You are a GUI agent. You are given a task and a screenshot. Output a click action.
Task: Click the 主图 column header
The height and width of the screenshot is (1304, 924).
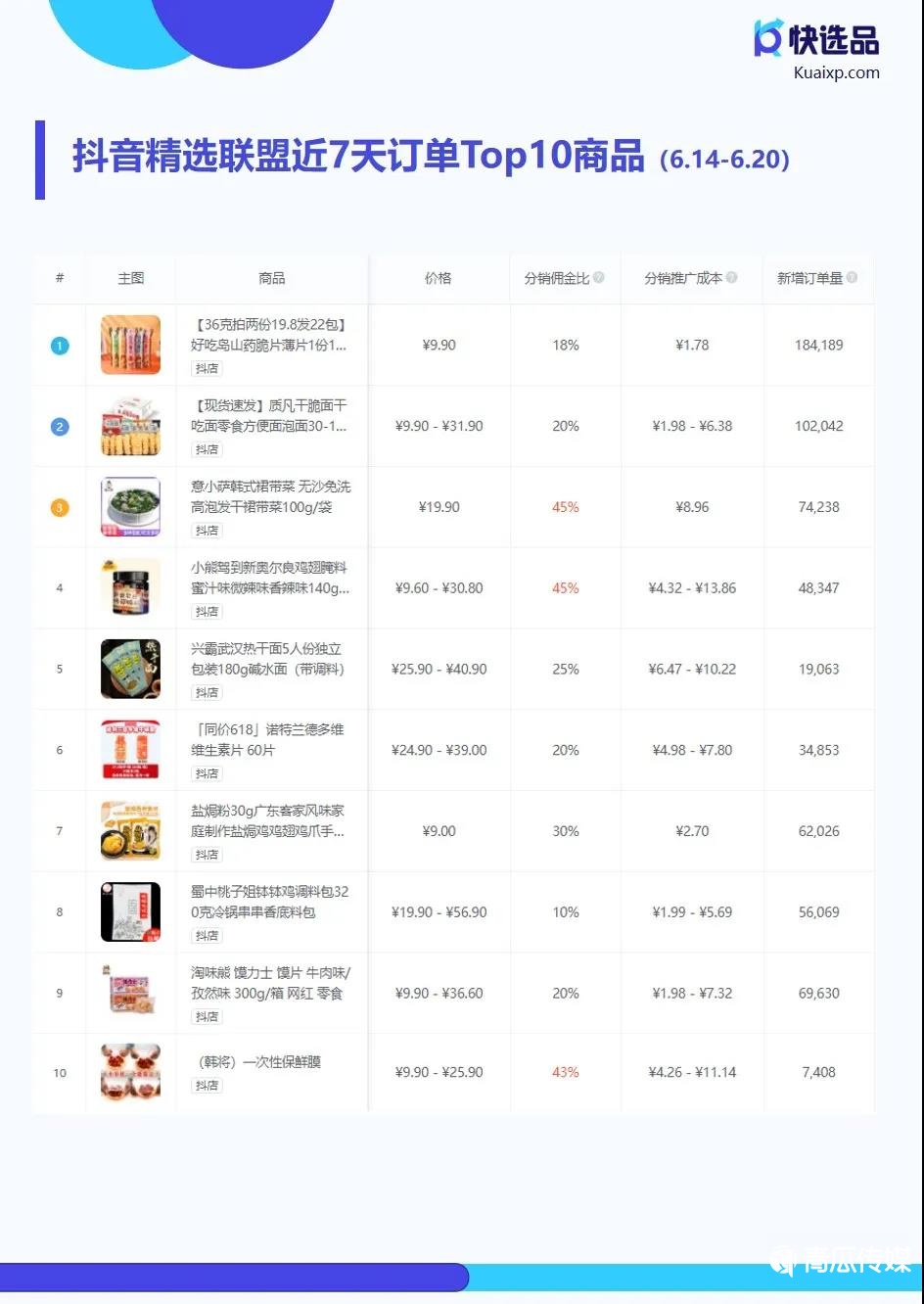130,278
